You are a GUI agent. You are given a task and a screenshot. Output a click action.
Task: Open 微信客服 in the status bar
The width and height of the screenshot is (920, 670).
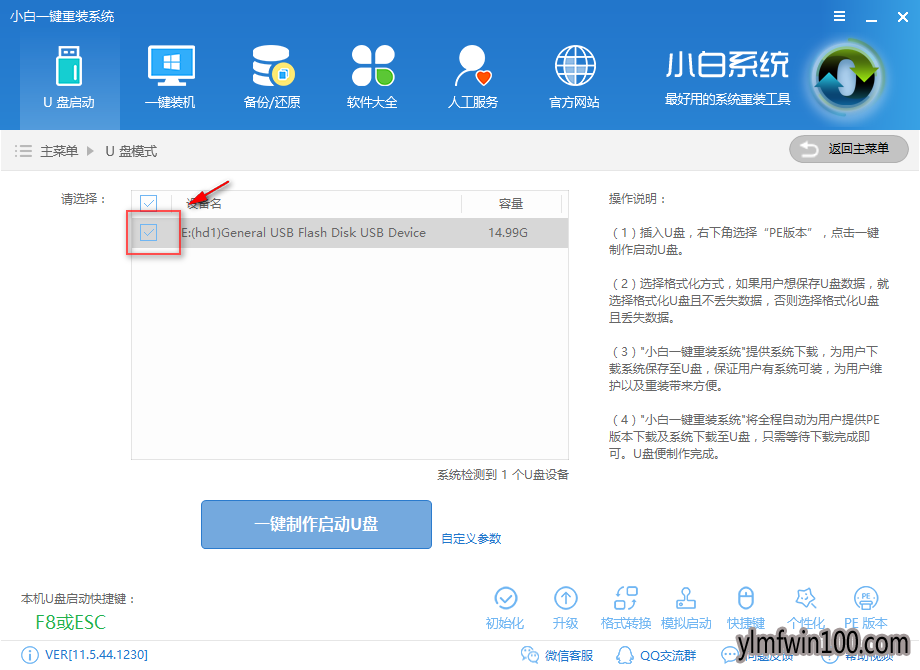pyautogui.click(x=557, y=655)
